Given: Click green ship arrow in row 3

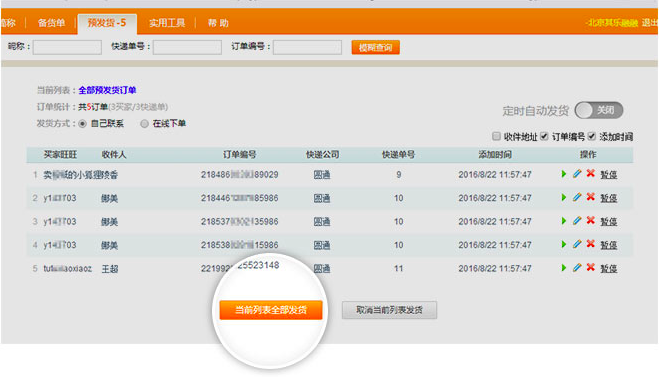Looking at the screenshot, I should tap(564, 221).
